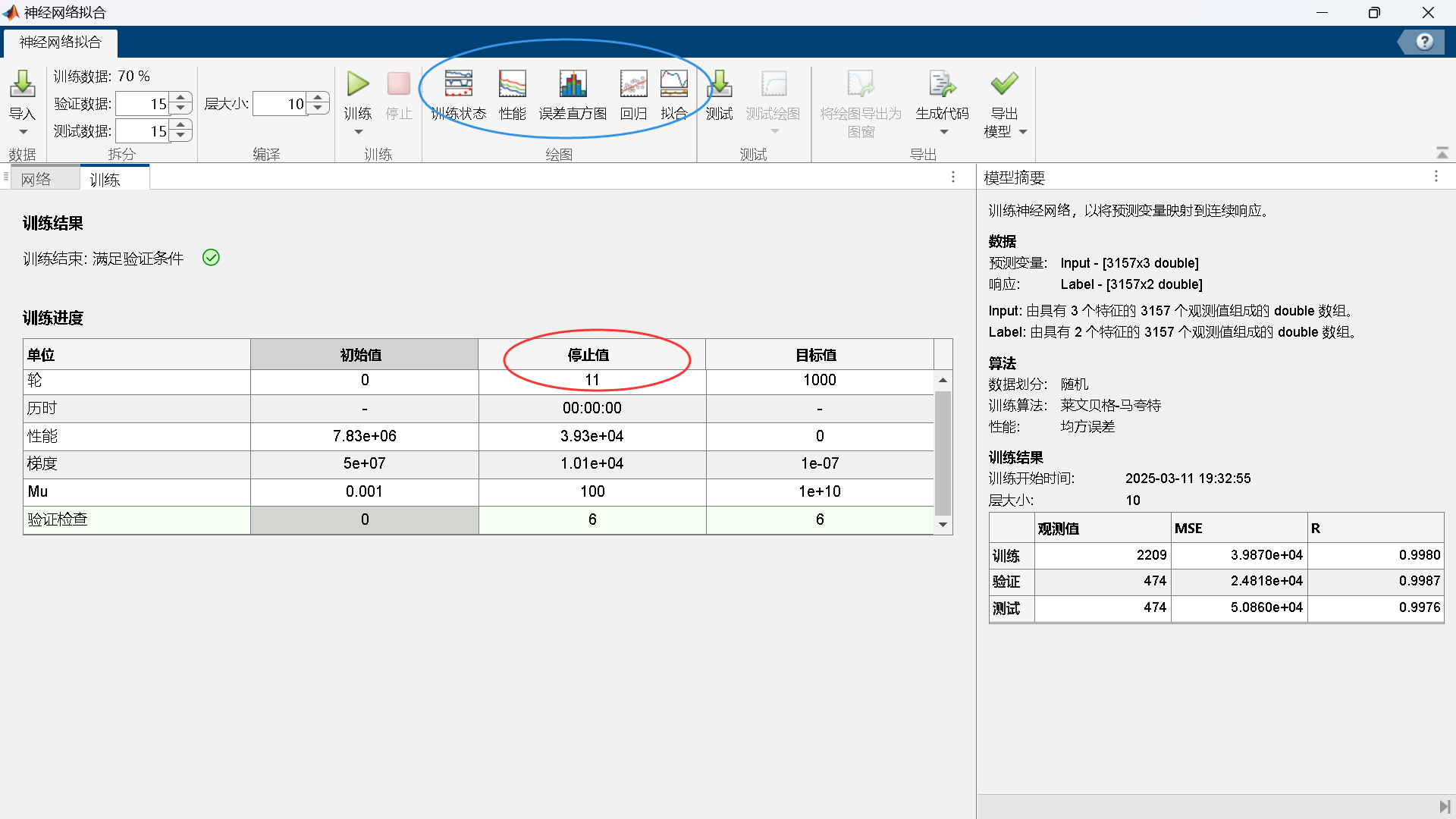
Task: Expand the Train (训练) dropdown arrow
Action: tap(359, 132)
